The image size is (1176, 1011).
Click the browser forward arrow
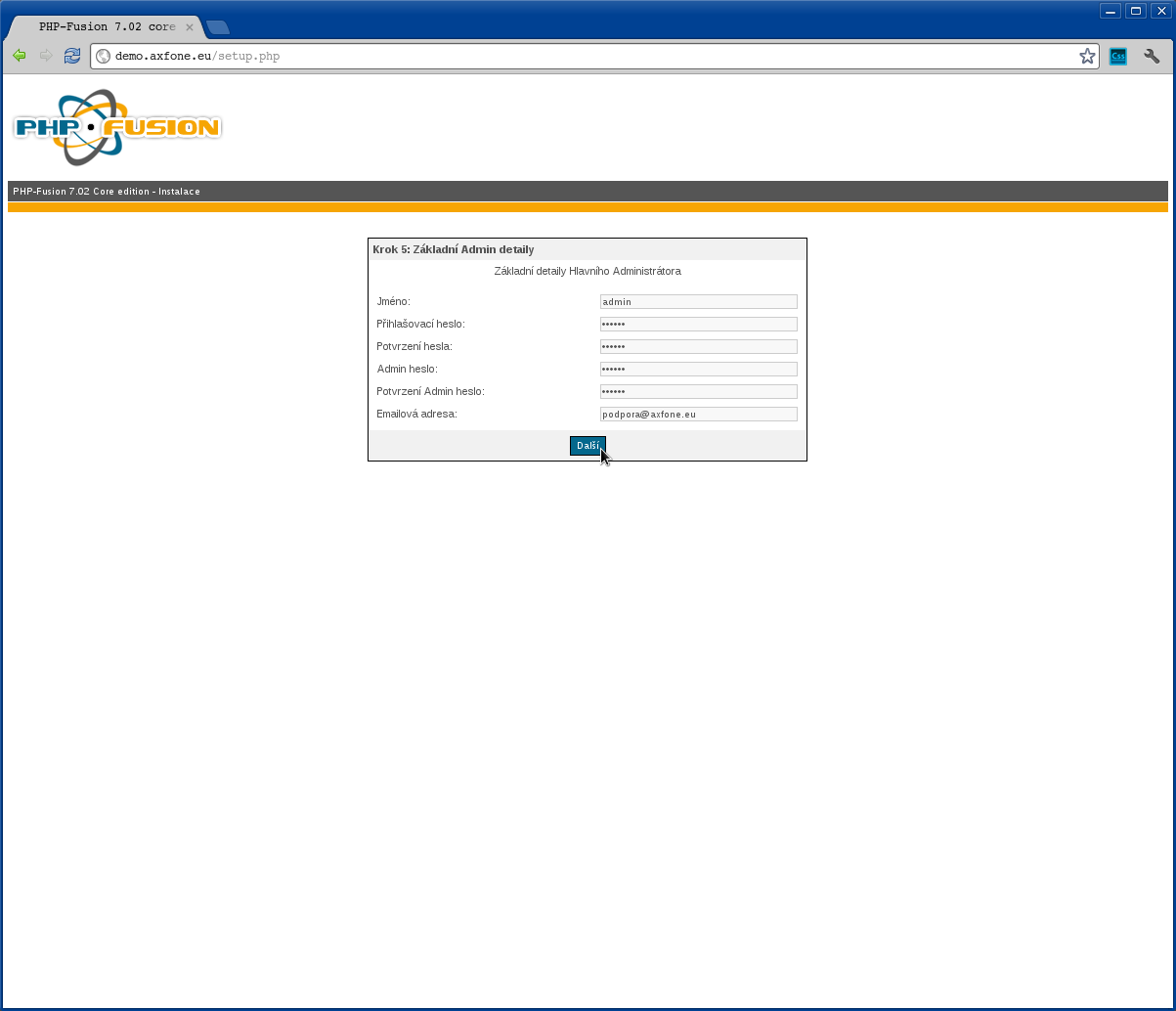coord(46,56)
